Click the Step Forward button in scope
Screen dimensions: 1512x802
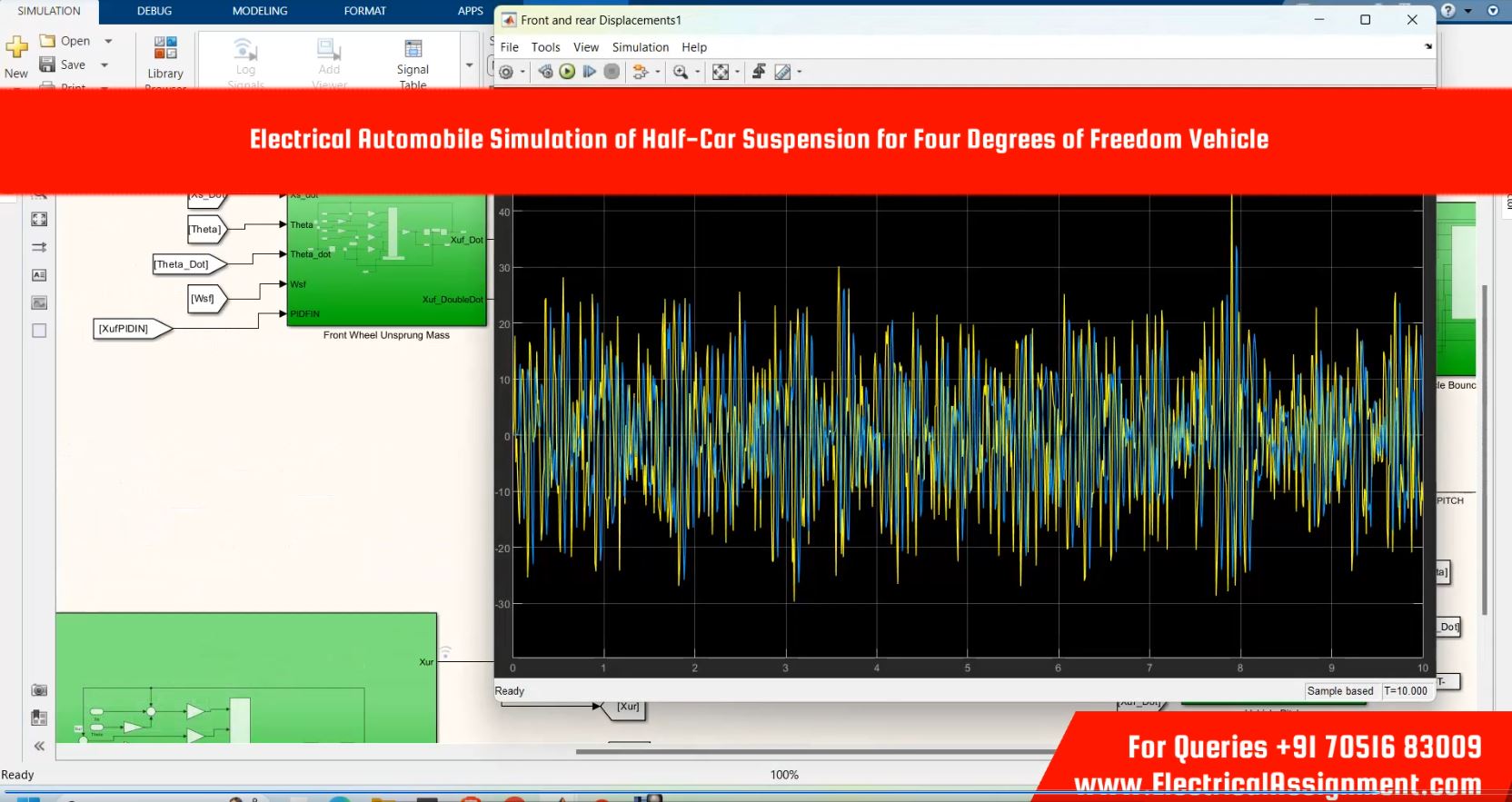[x=589, y=72]
